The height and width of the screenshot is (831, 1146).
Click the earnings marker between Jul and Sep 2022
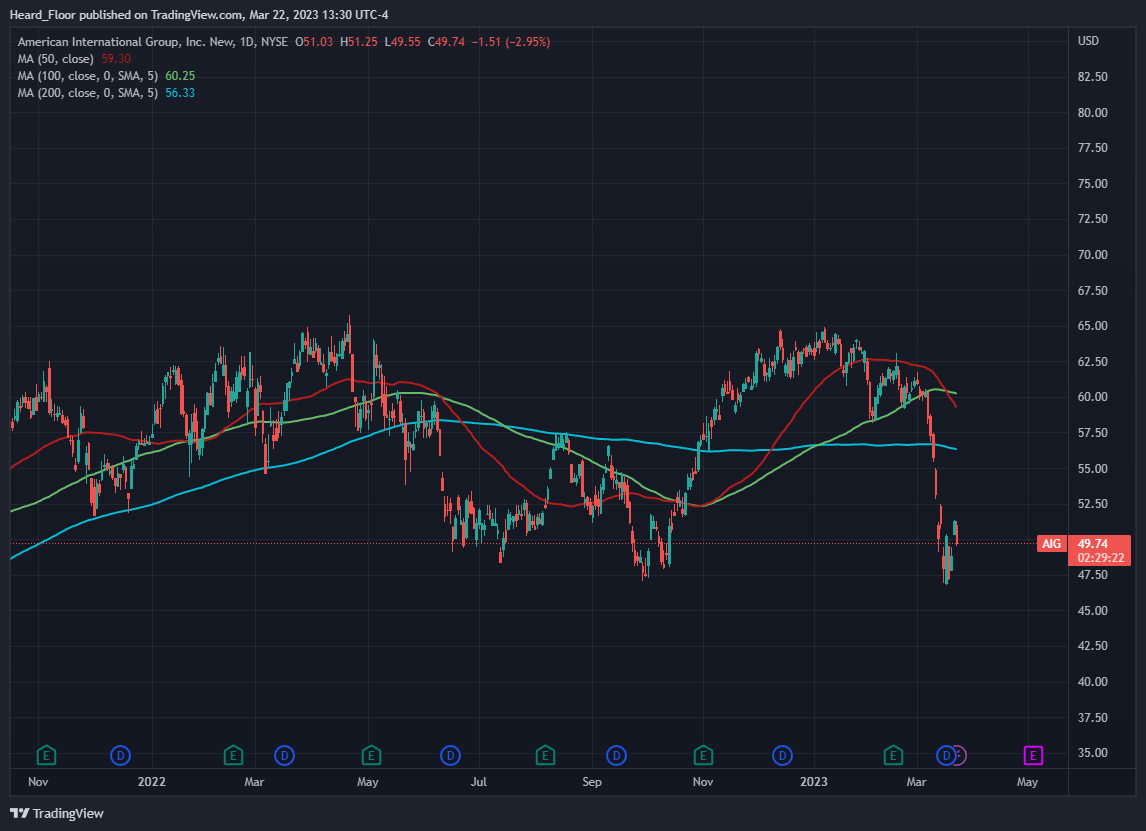[545, 755]
